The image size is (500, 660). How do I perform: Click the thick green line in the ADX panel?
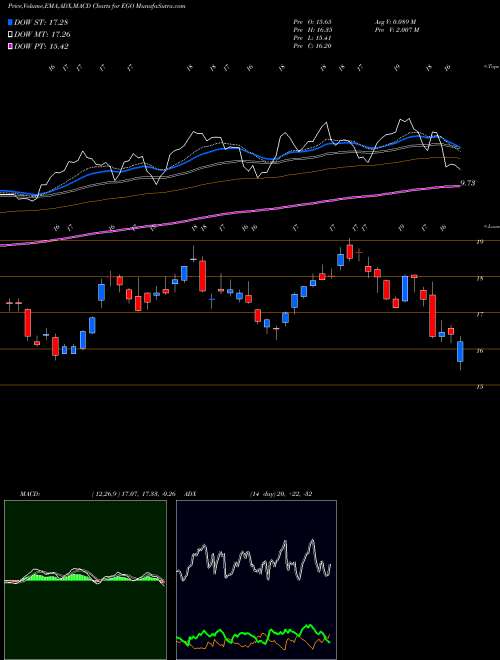click(x=253, y=635)
